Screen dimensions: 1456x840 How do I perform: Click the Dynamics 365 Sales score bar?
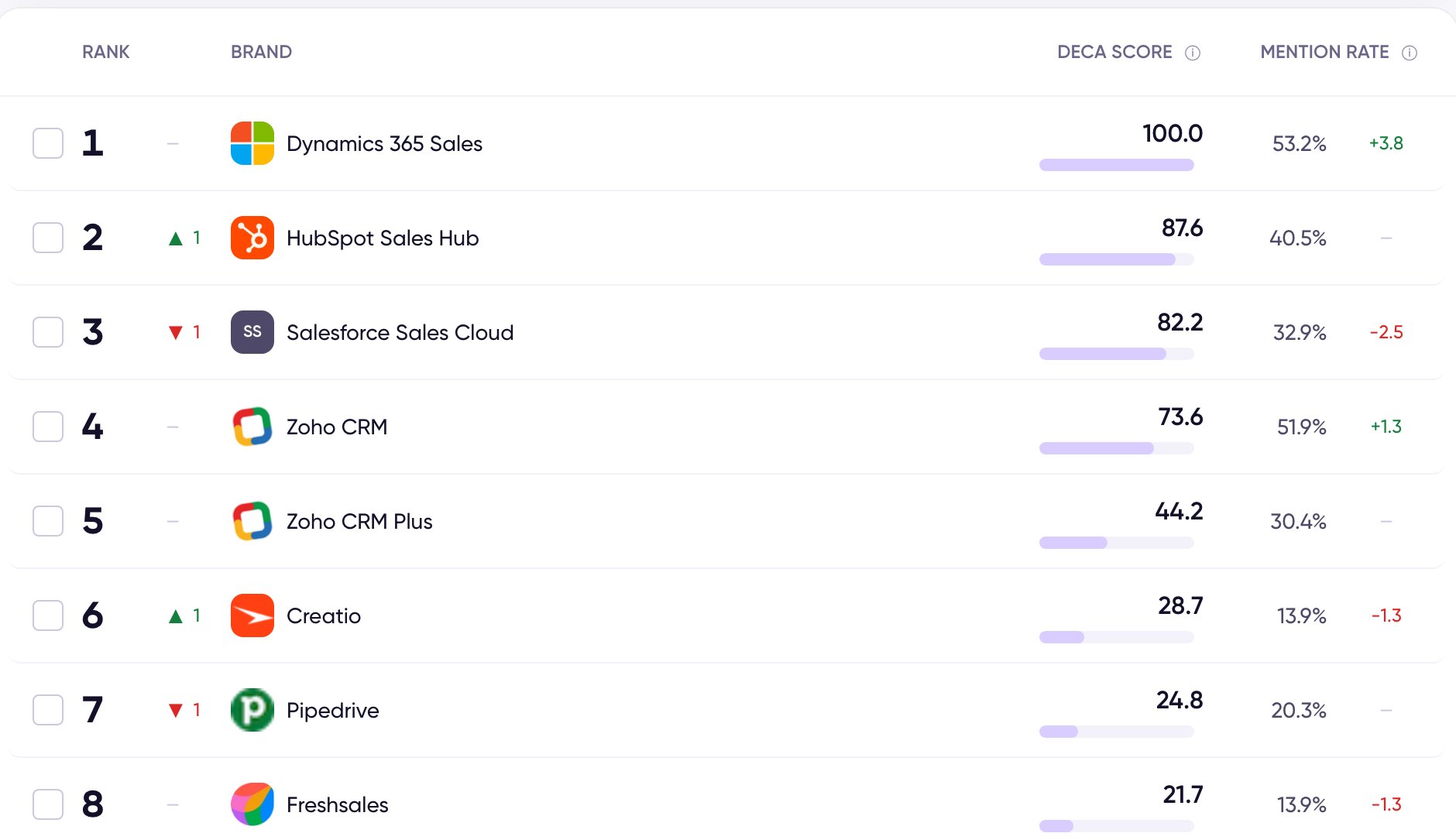coord(1116,165)
